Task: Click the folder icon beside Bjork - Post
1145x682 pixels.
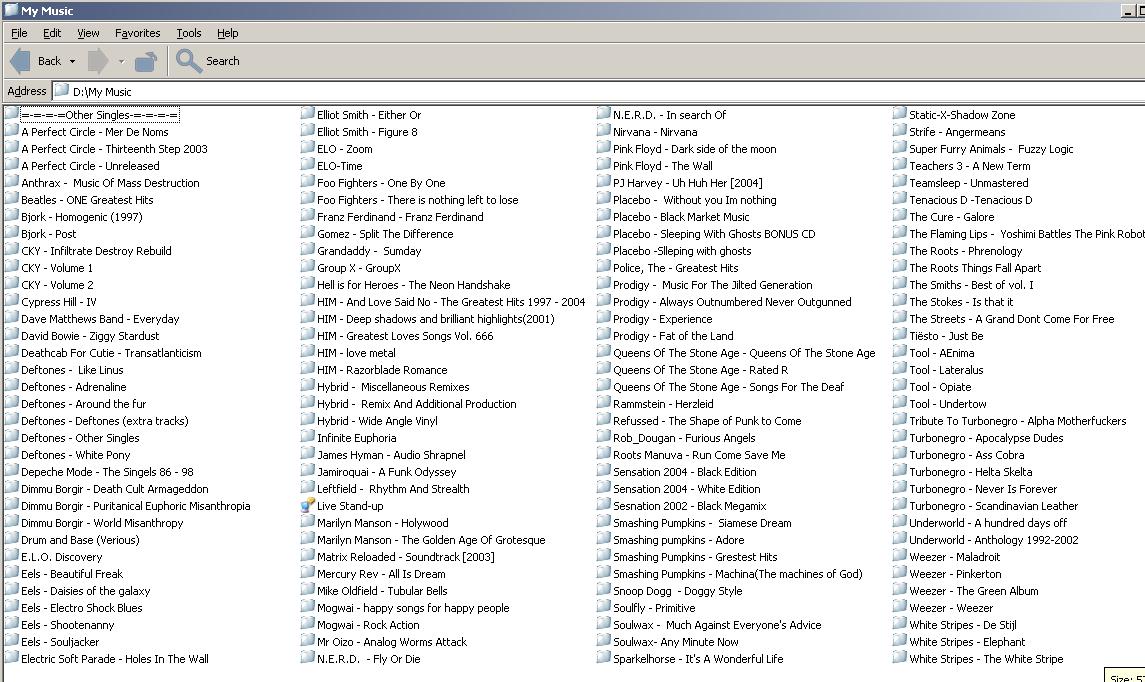Action: [x=12, y=233]
